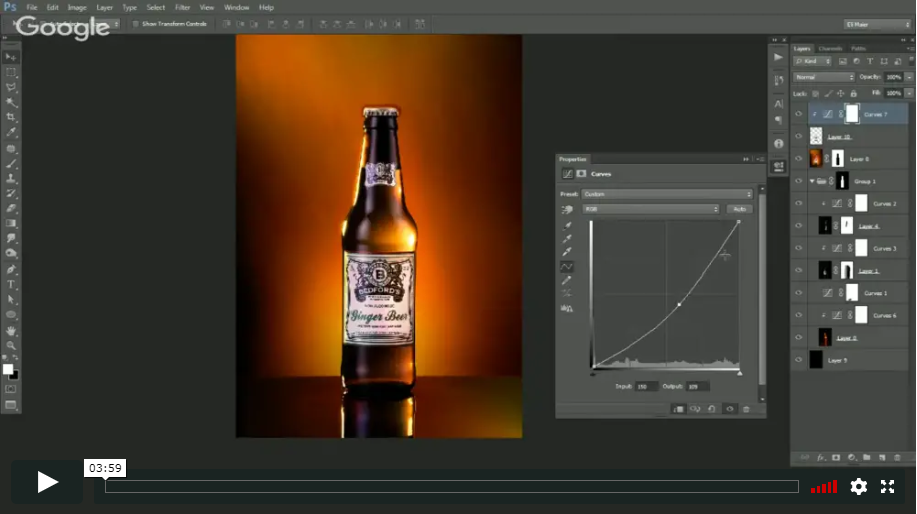Viewport: 917px width, 514px height.
Task: Select the Pen tool
Action: pos(11,269)
